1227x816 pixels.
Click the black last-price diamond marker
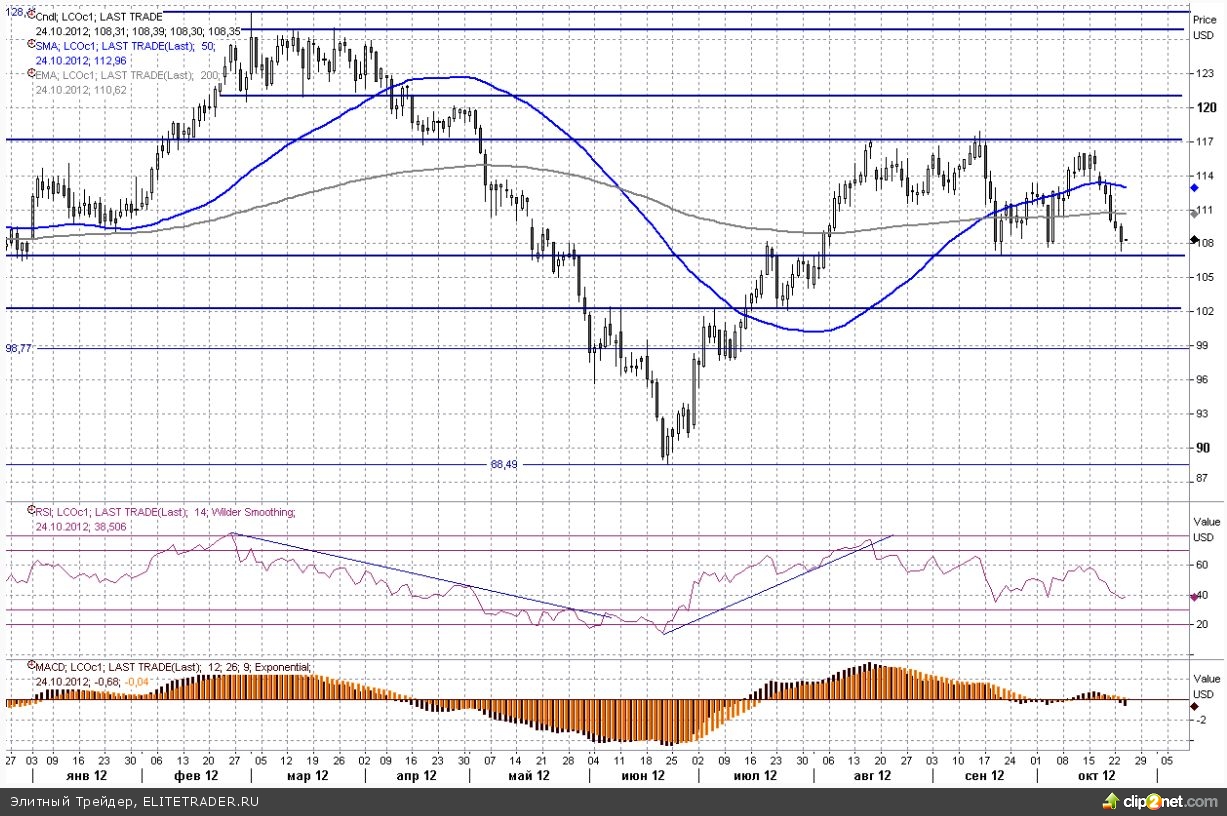coord(1194,240)
